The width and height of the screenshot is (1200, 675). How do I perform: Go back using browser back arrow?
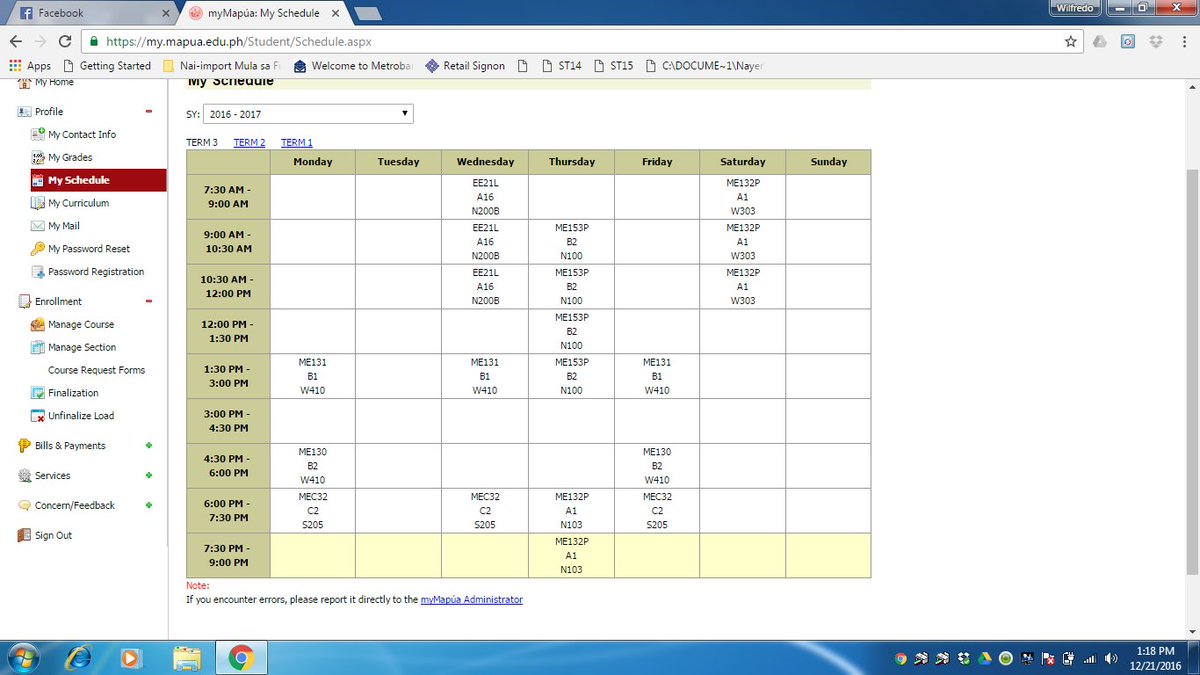point(16,42)
